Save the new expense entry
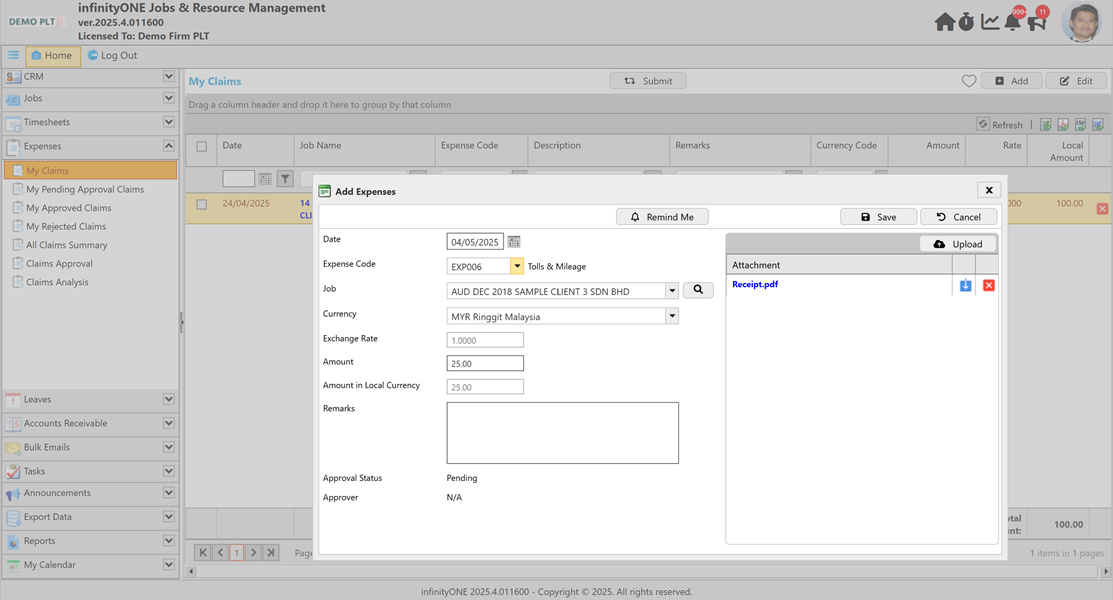The image size is (1113, 600). 878,216
